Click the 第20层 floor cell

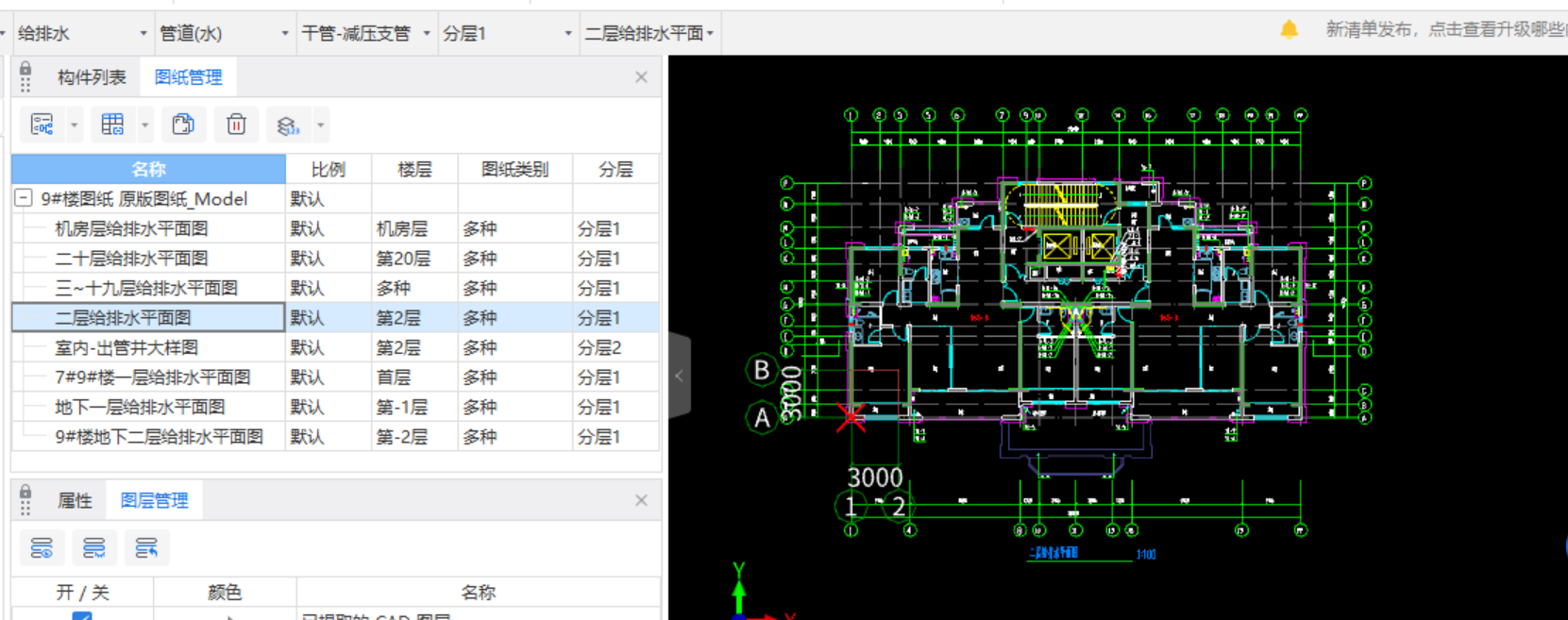pos(414,258)
